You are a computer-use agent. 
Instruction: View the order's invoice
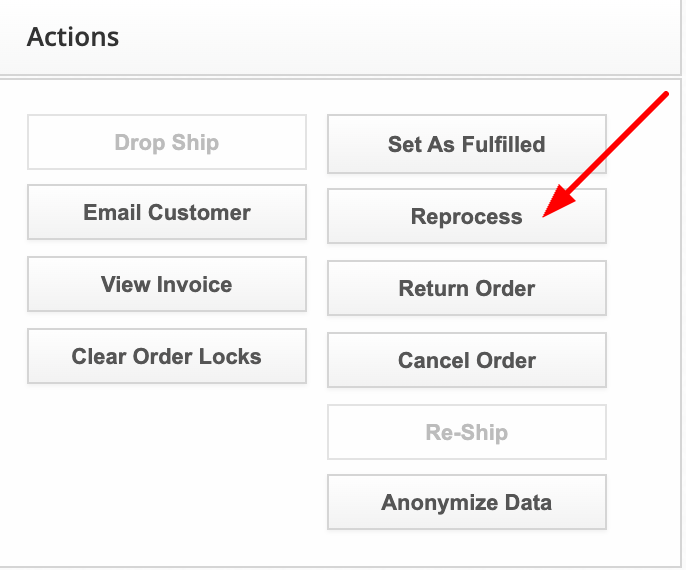pyautogui.click(x=166, y=284)
